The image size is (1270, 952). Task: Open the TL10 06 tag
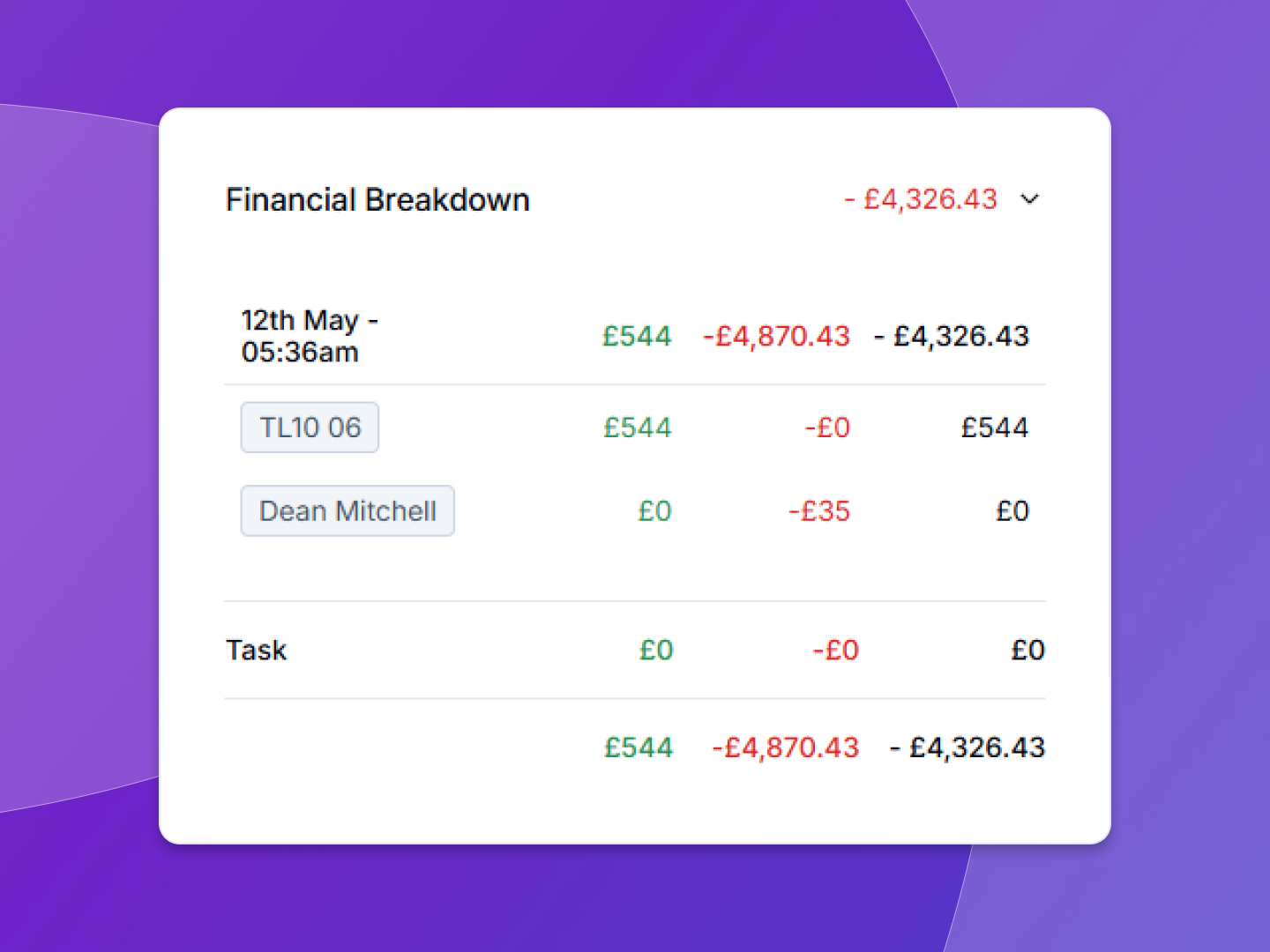click(310, 428)
